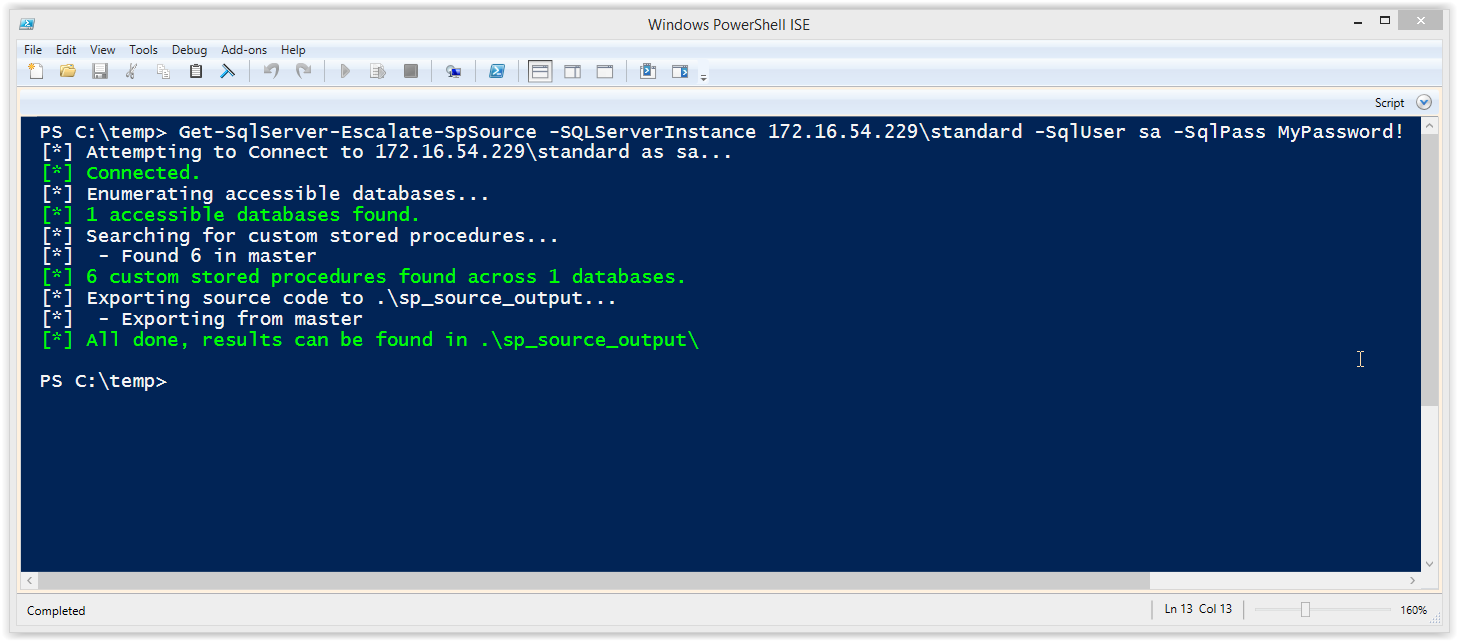The width and height of the screenshot is (1458, 641).
Task: Click the Ln 13 Col 13 position indicator
Action: pyautogui.click(x=1198, y=609)
